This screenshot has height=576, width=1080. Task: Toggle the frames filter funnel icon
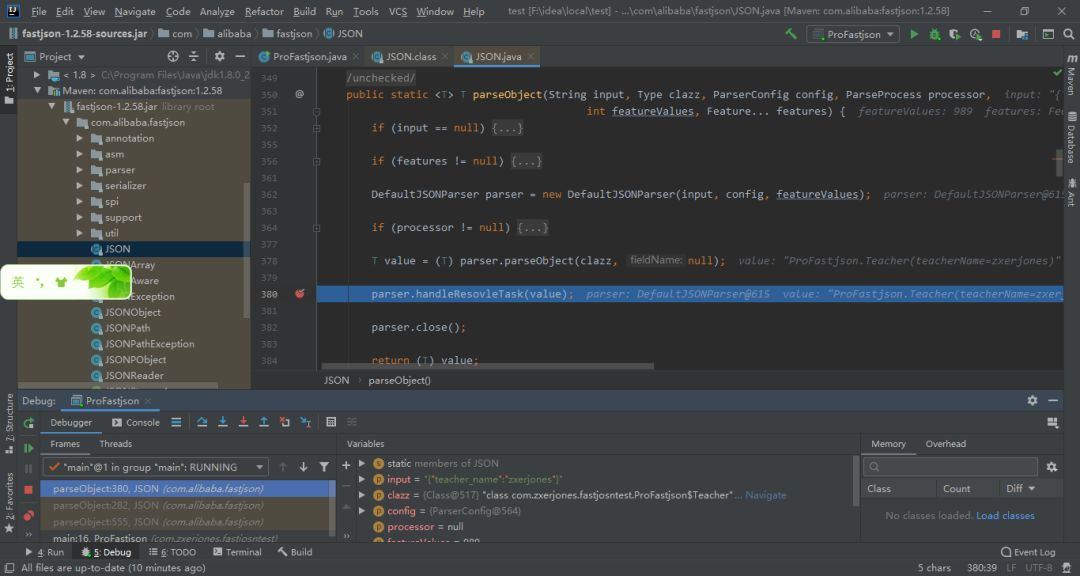[324, 467]
